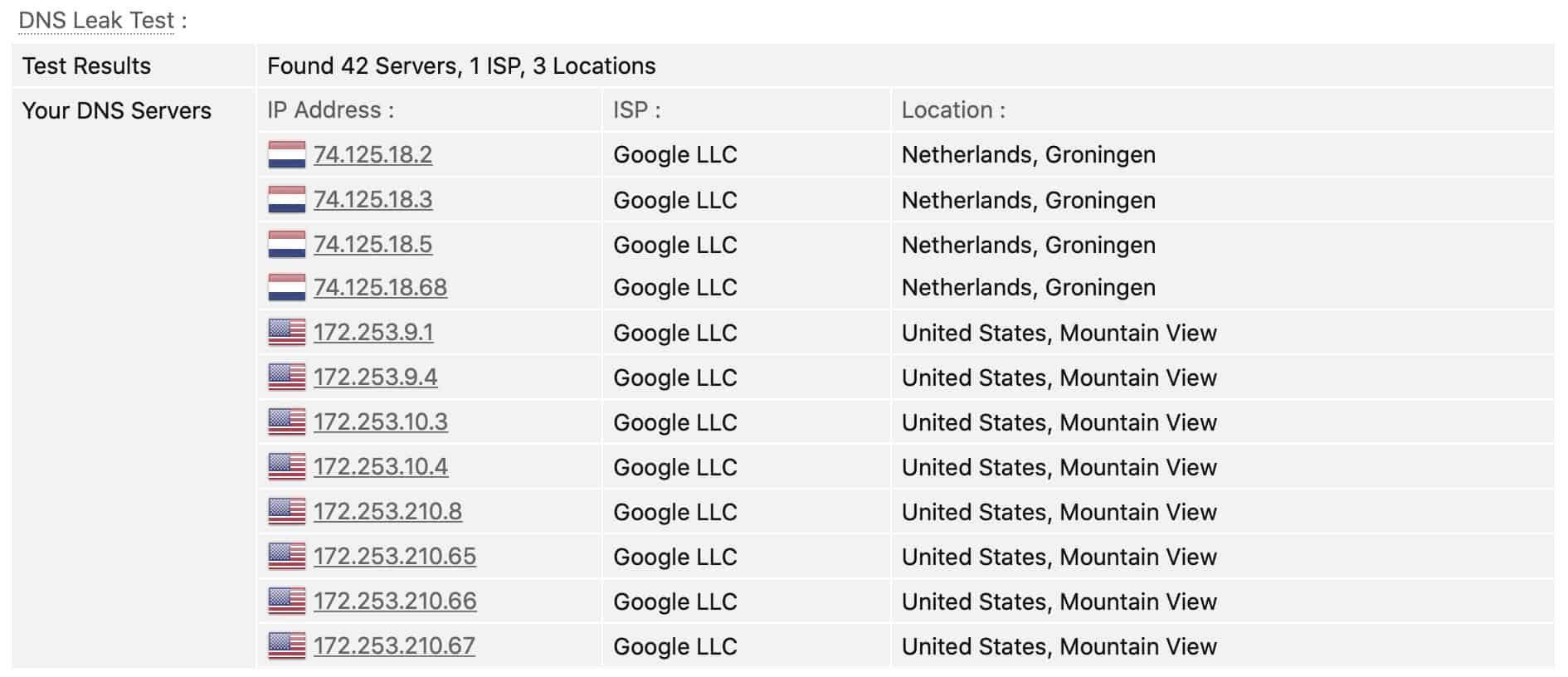This screenshot has width=1568, height=677.
Task: Open IP address link 74.125.18.2
Action: point(373,155)
